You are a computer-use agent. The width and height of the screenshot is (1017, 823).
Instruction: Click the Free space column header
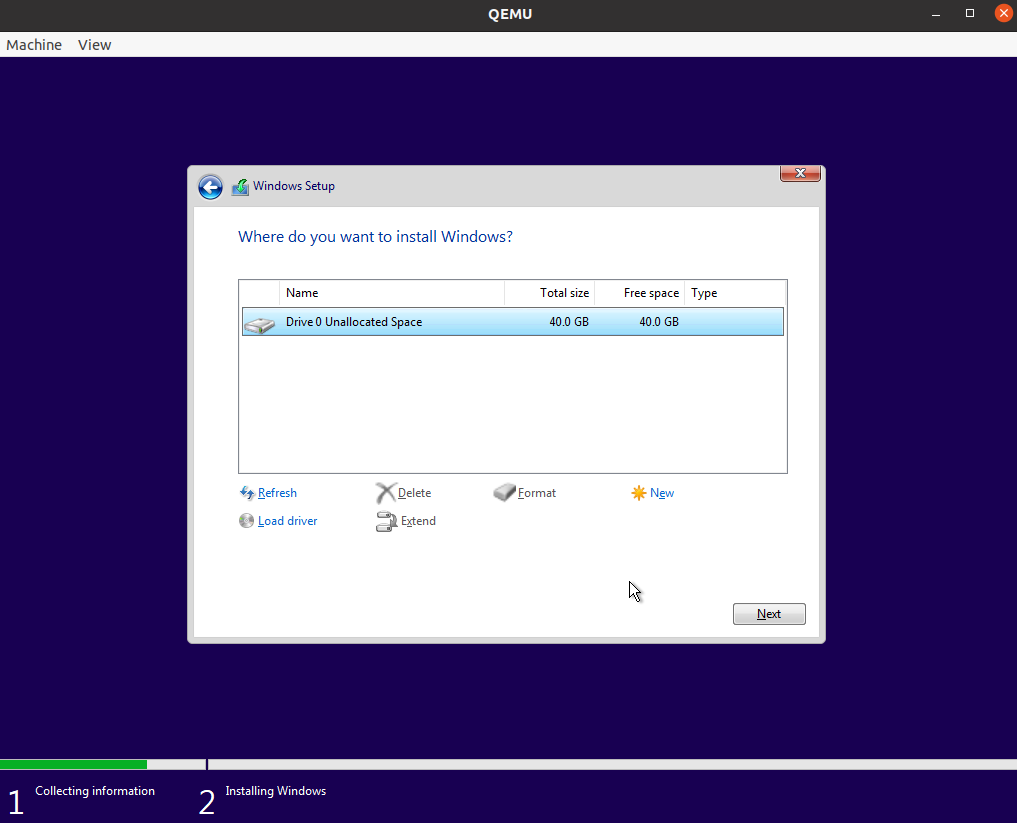click(640, 293)
